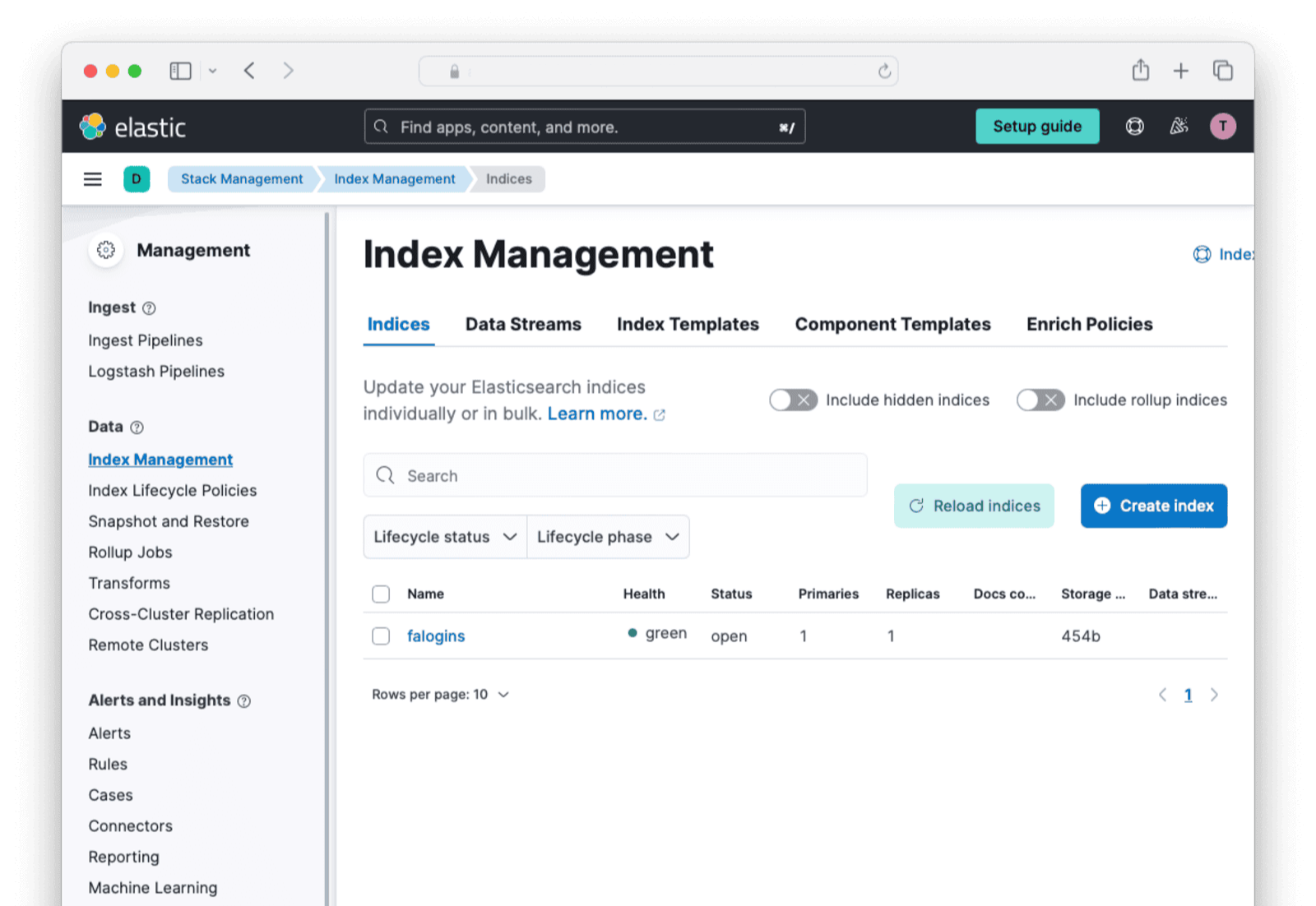Image resolution: width=1316 pixels, height=906 pixels.
Task: Open Lifecycle phase filter dropdown
Action: [x=608, y=537]
